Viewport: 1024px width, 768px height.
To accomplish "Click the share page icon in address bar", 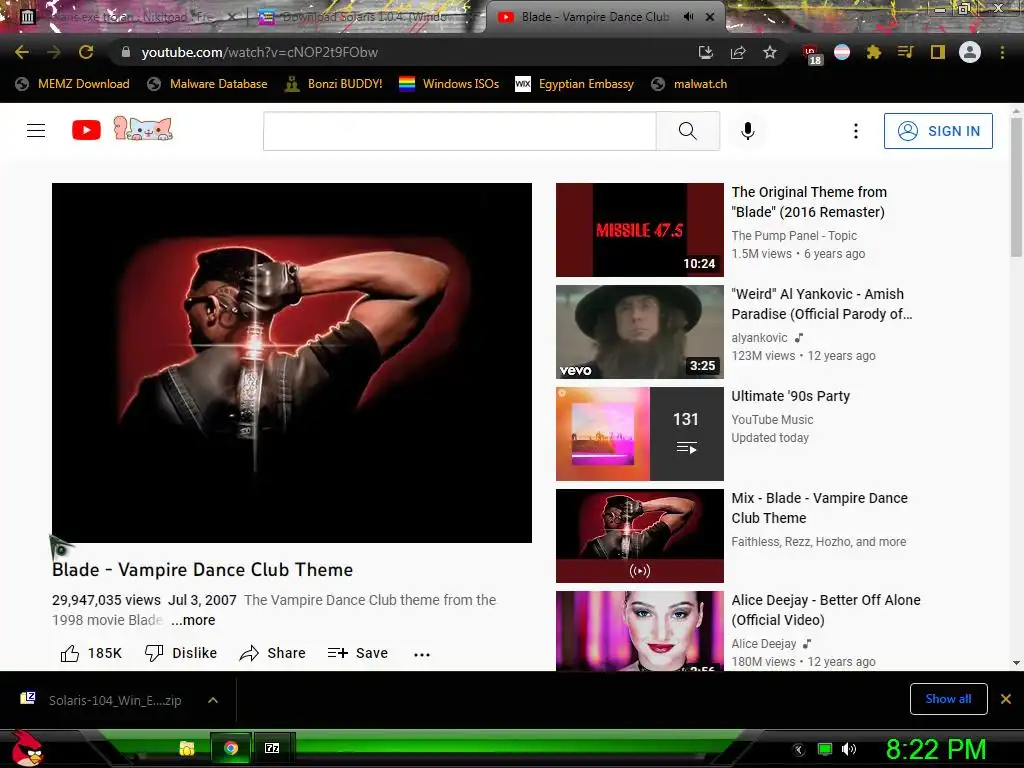I will (738, 52).
